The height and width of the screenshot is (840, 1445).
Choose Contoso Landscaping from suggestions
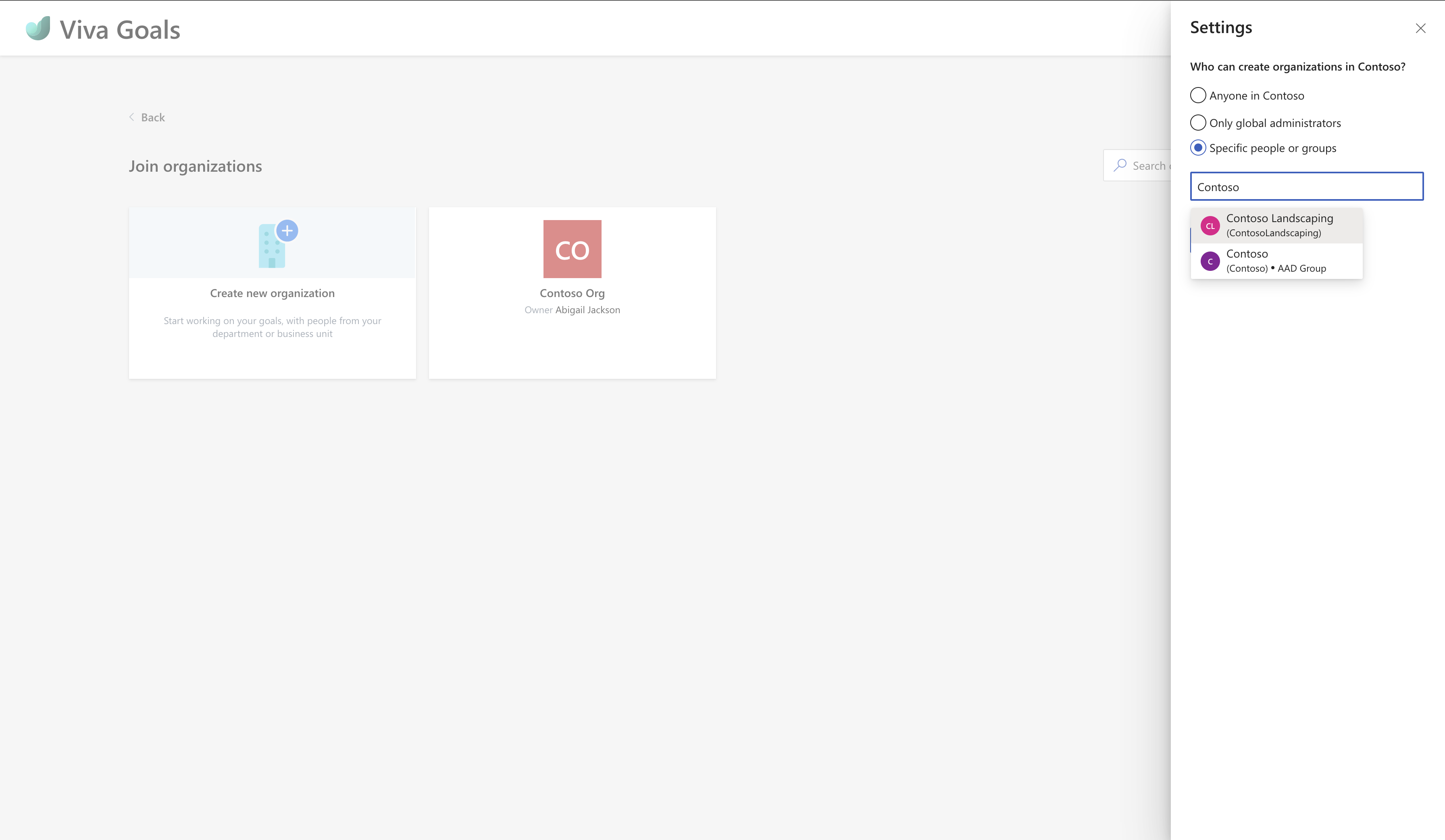1276,225
